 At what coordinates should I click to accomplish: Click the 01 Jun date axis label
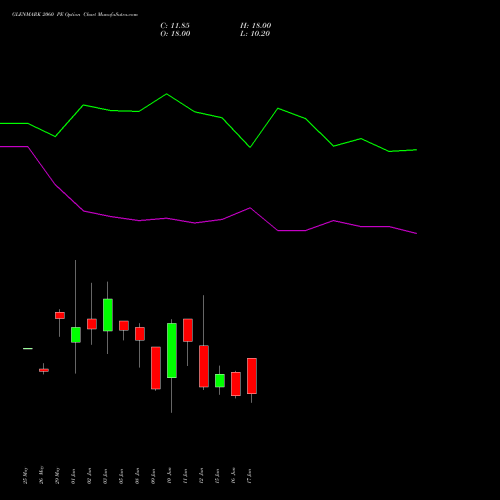(73, 476)
